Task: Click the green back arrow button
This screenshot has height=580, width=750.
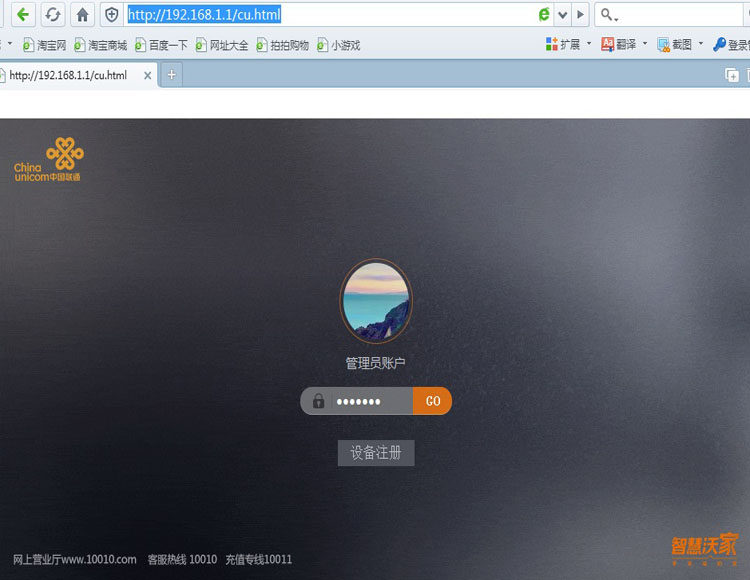Action: (x=22, y=15)
